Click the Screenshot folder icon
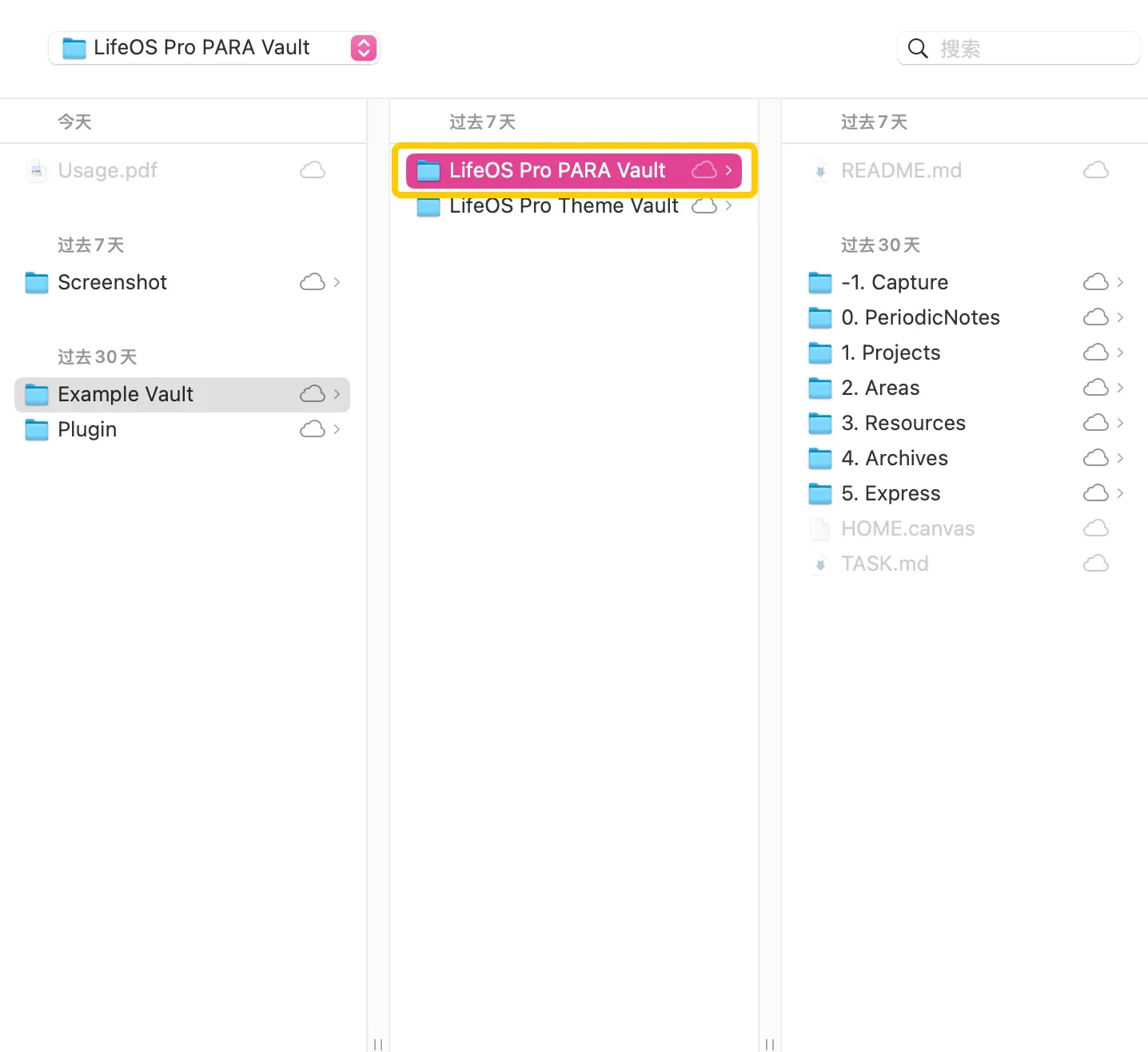This screenshot has width=1148, height=1052. (x=37, y=283)
